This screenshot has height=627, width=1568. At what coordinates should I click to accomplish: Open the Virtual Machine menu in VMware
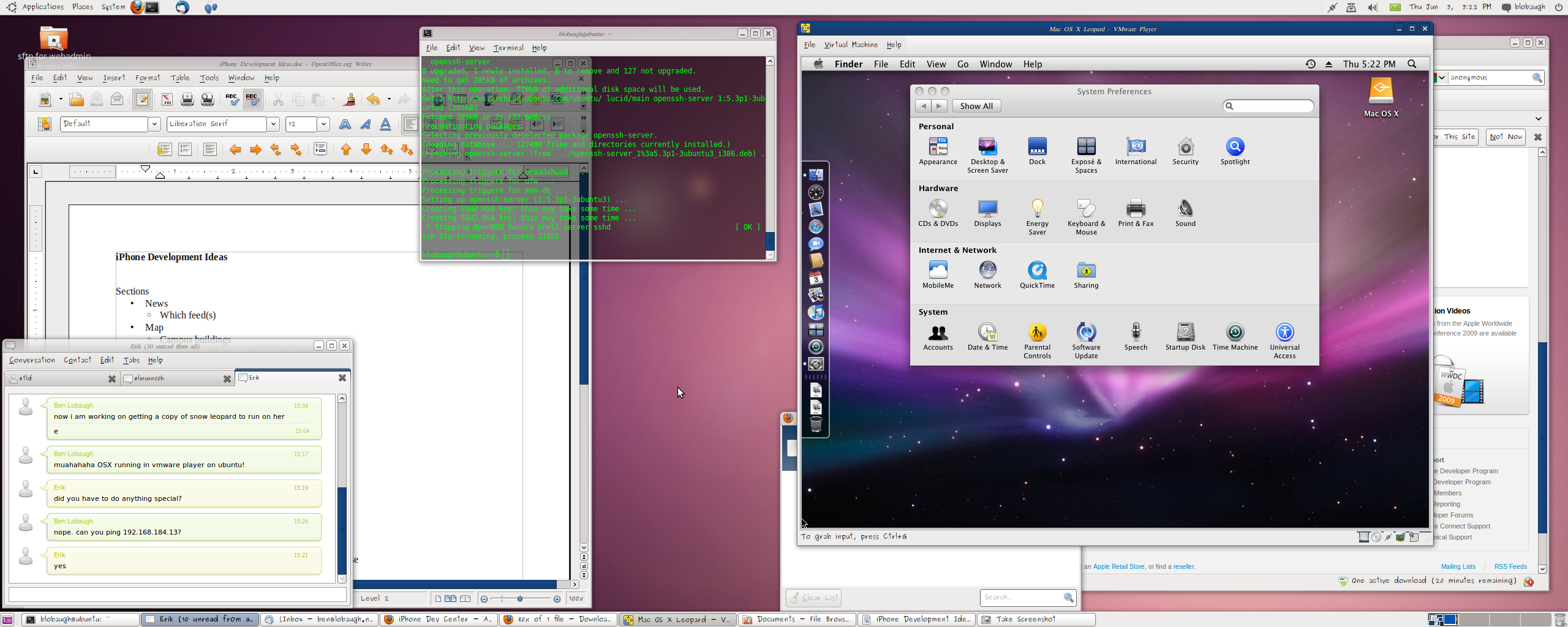pos(851,45)
